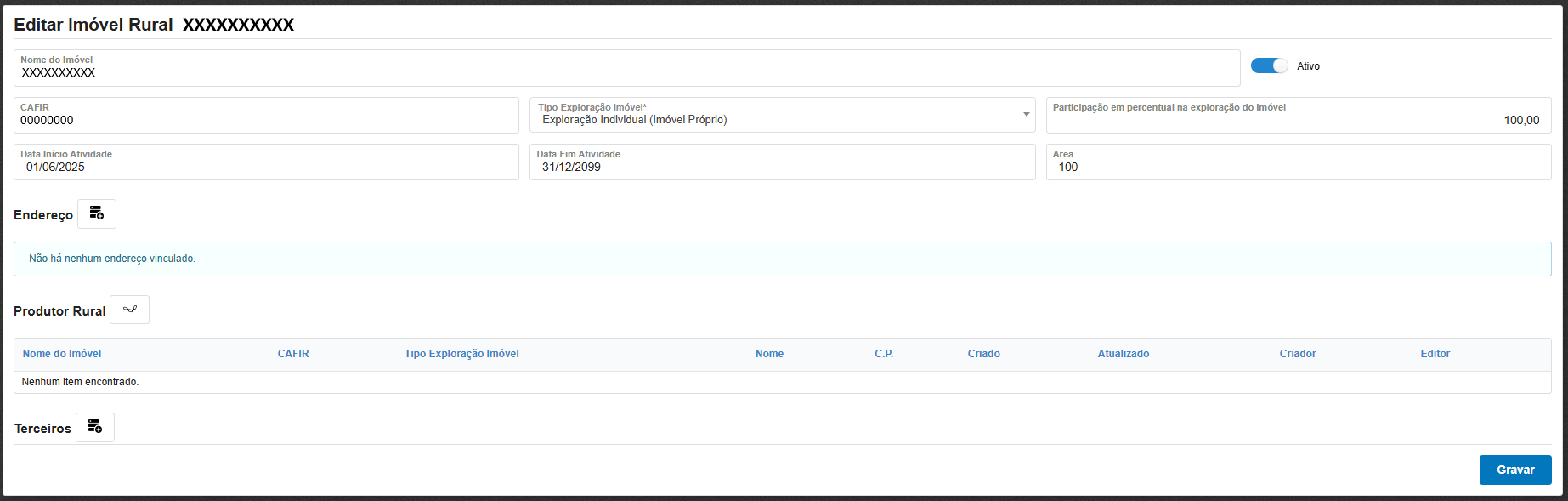Click the link icon beside Produtor Rural
Viewport: 1568px width, 501px height.
point(130,310)
